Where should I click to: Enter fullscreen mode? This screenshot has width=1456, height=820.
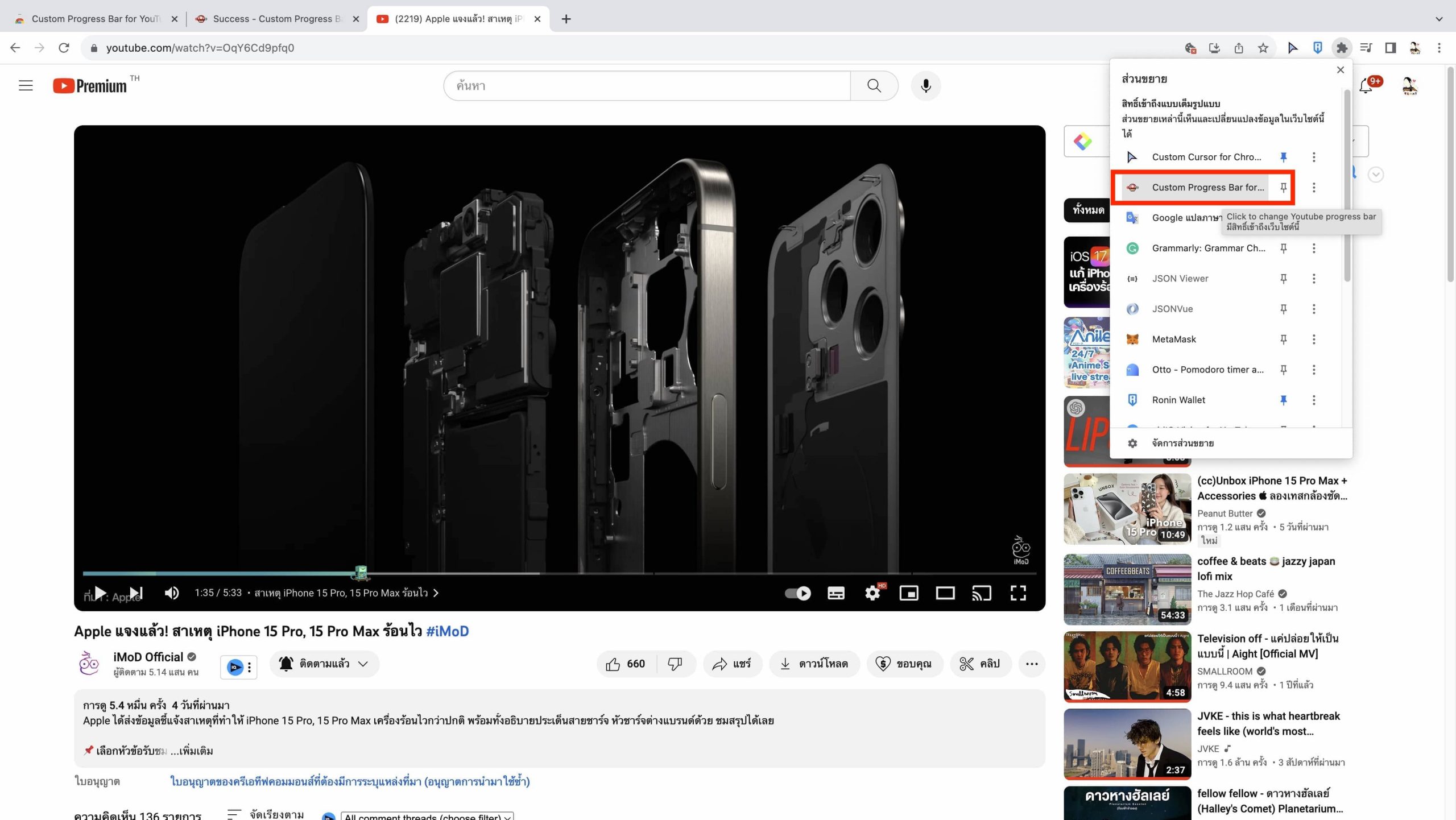(1017, 593)
